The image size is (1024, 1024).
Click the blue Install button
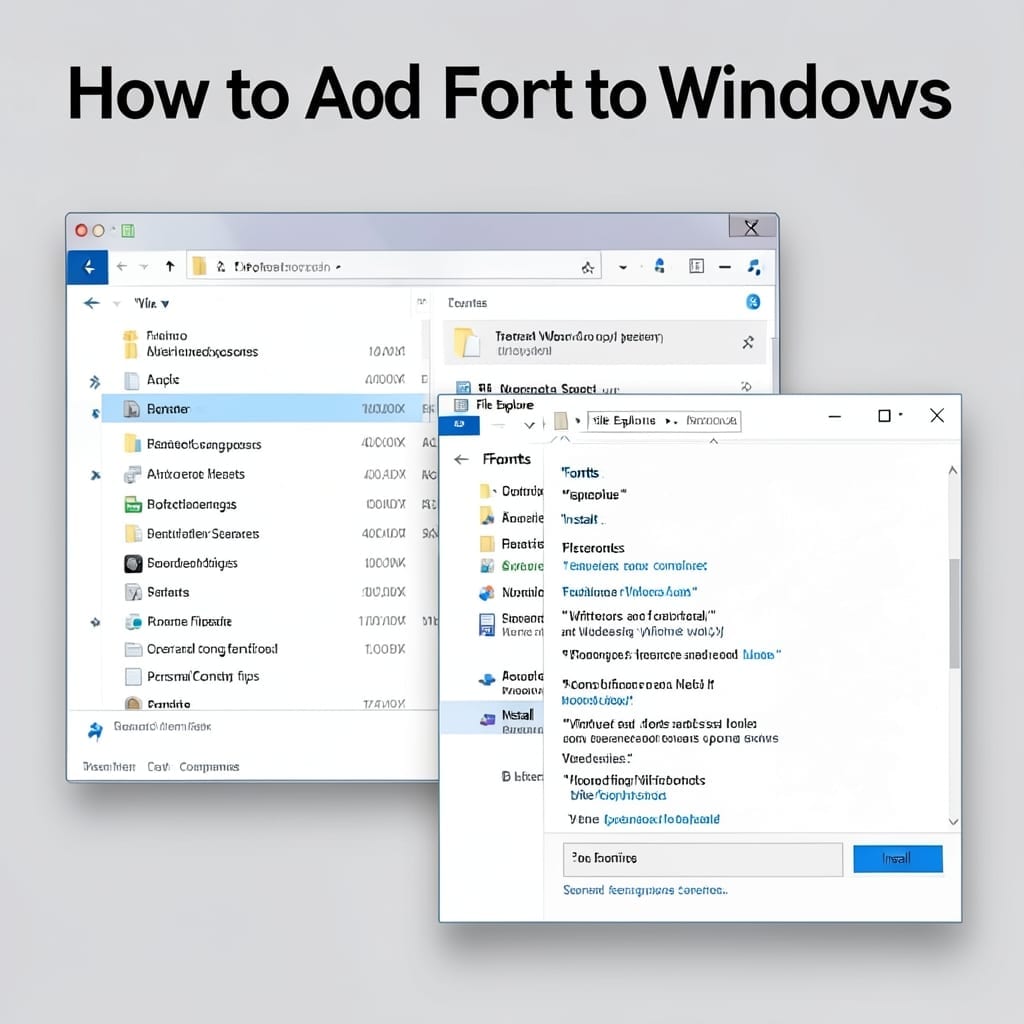[898, 859]
